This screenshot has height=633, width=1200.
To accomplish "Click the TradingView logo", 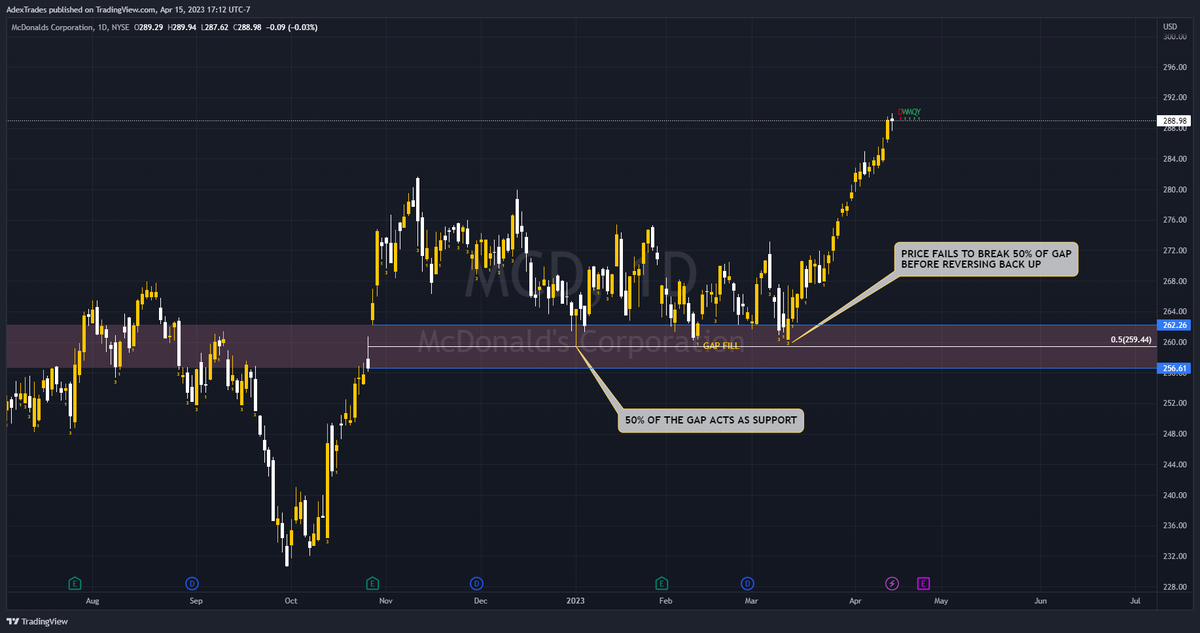I will coord(37,621).
